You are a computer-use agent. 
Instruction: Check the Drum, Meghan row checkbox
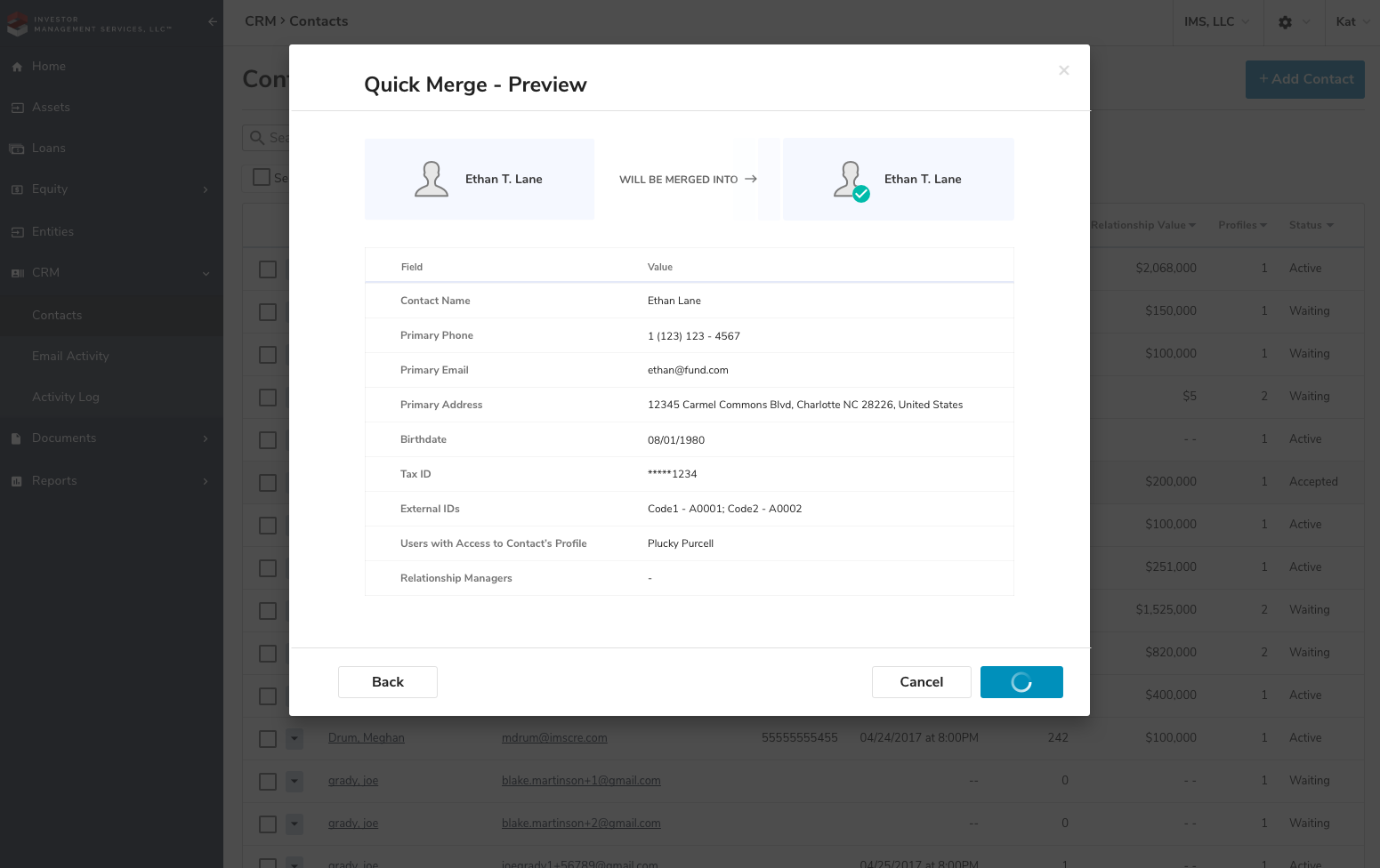click(x=268, y=738)
